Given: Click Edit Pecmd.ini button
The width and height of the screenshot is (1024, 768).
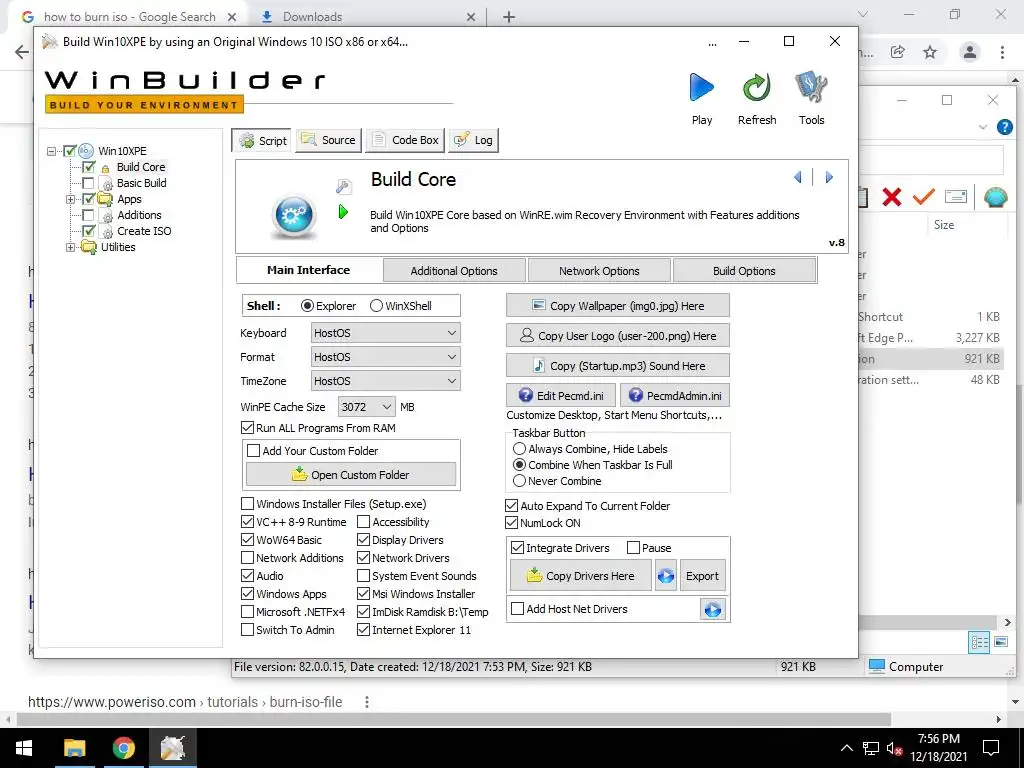Looking at the screenshot, I should pyautogui.click(x=561, y=395).
